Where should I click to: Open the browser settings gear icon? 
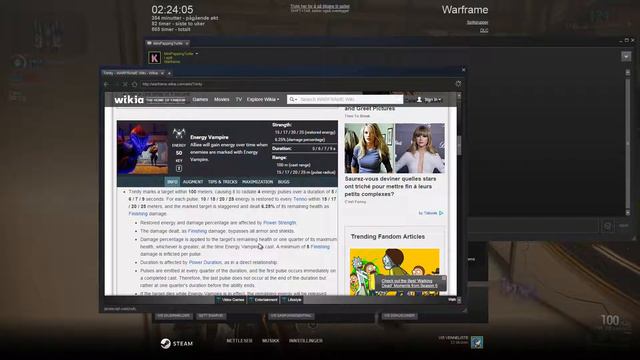(458, 84)
